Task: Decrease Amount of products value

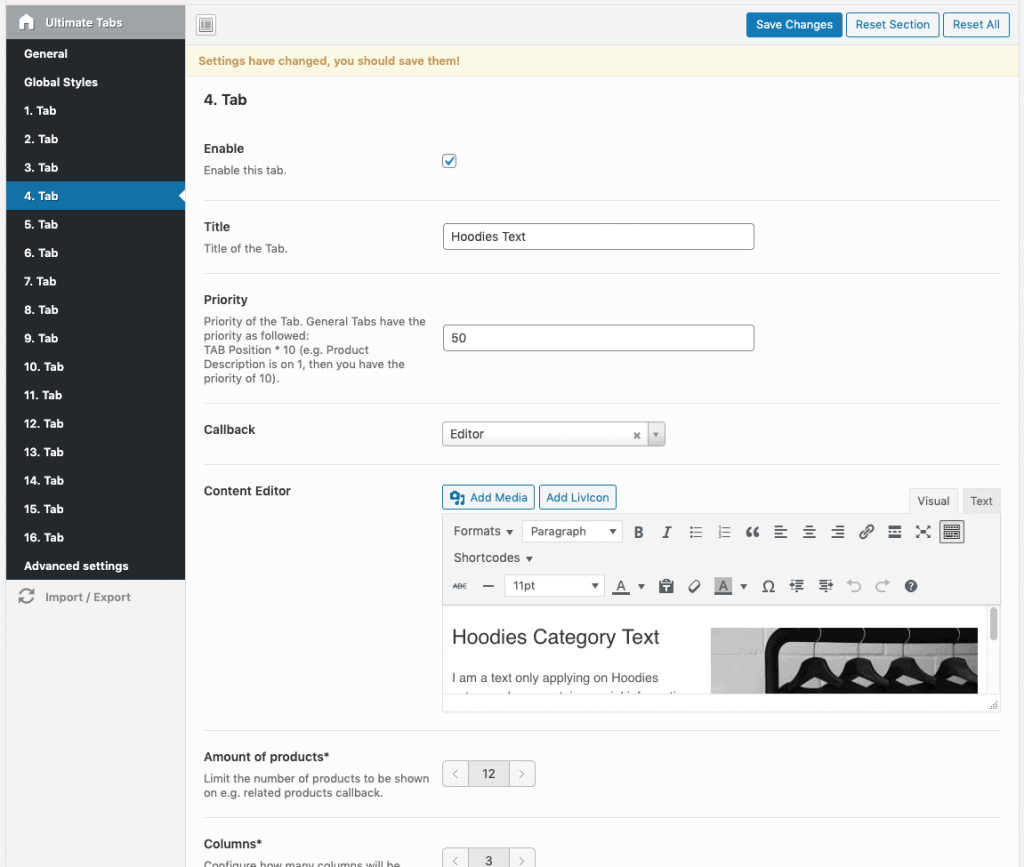Action: tap(456, 774)
